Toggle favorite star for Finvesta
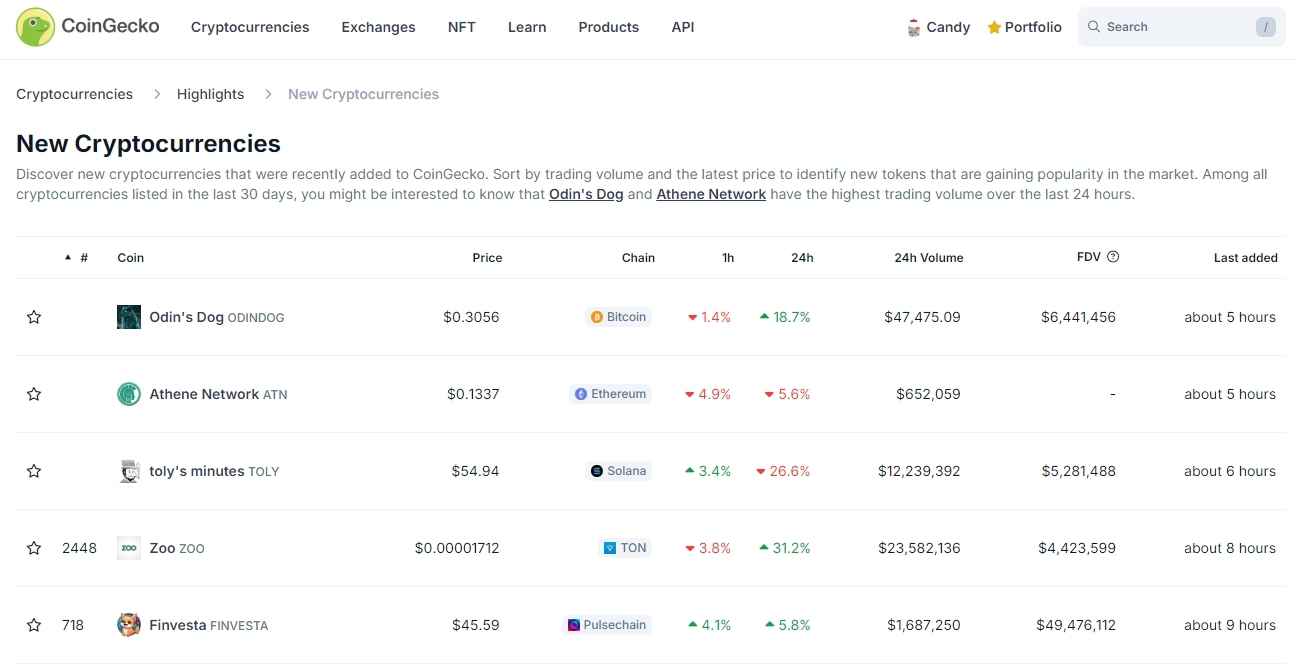The image size is (1296, 668). pyautogui.click(x=34, y=625)
